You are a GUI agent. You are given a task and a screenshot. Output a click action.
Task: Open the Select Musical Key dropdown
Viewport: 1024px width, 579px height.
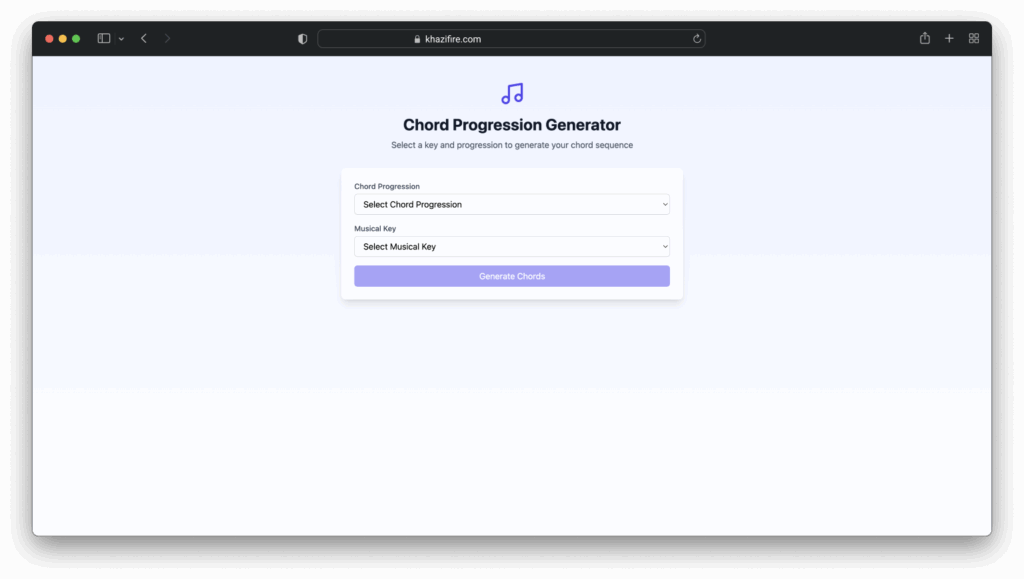tap(511, 247)
